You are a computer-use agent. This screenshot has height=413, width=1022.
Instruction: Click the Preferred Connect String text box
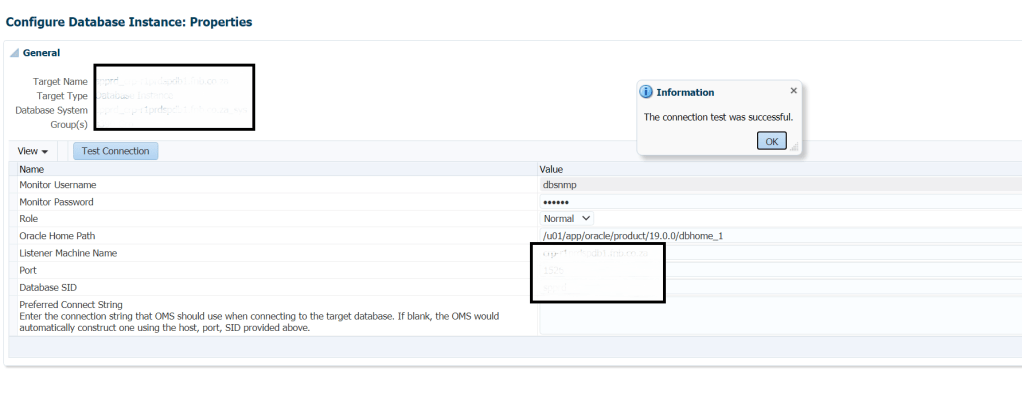click(780, 316)
